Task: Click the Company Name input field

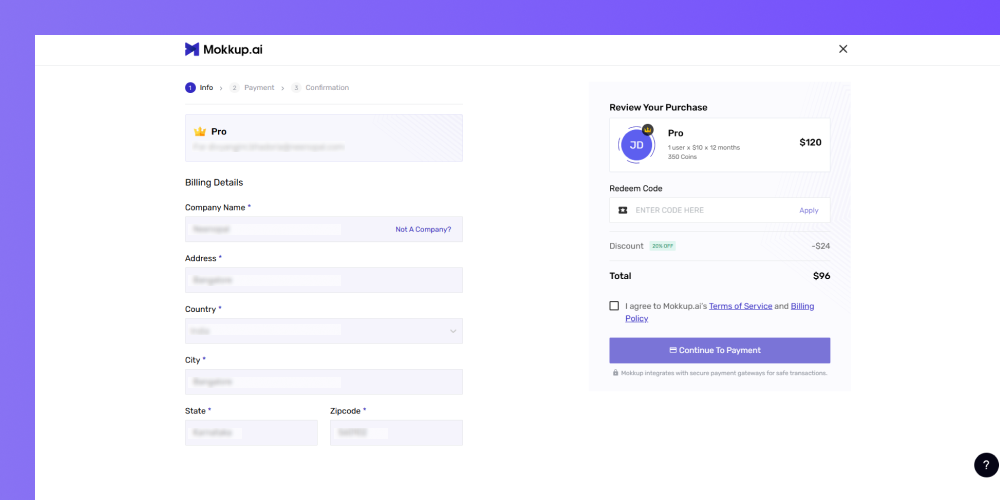Action: [324, 229]
